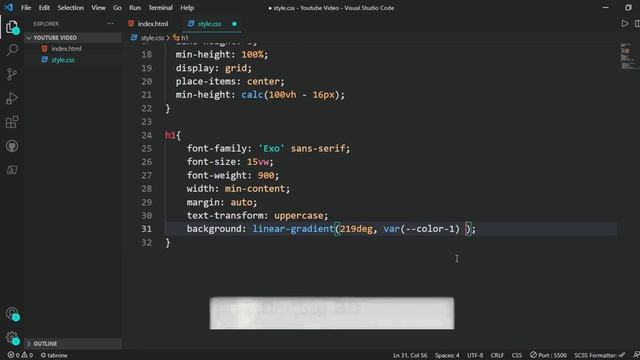Click 'var(--color-1)' on line 31
640x360 pixels.
(x=422, y=229)
